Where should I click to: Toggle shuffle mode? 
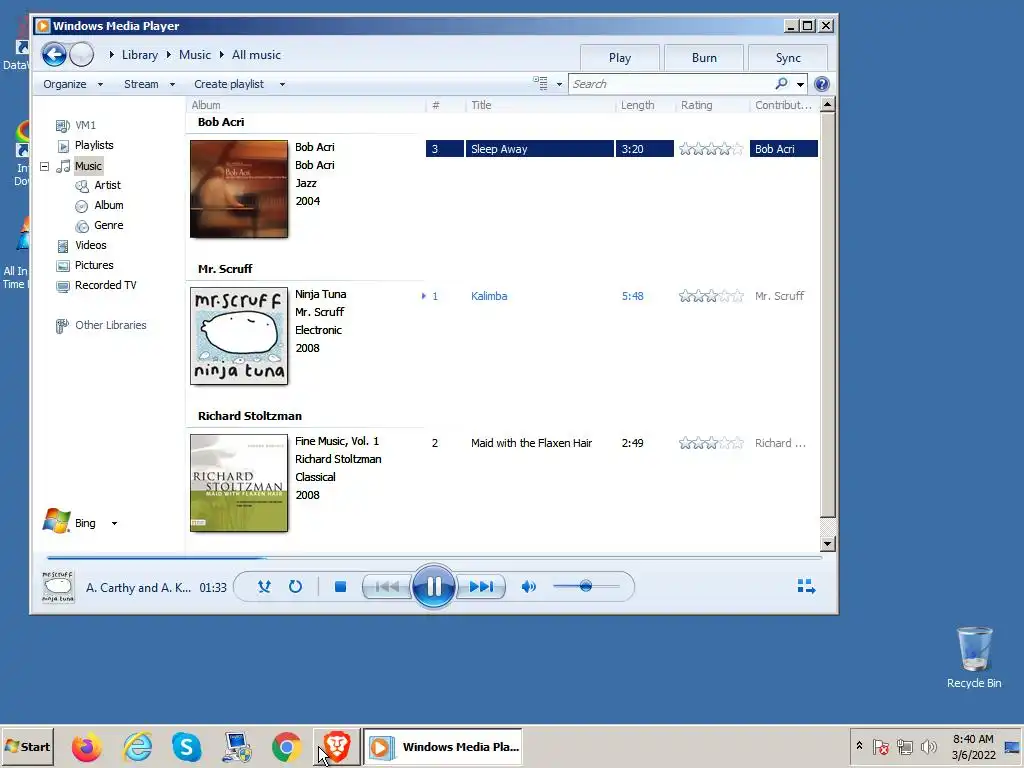[264, 586]
